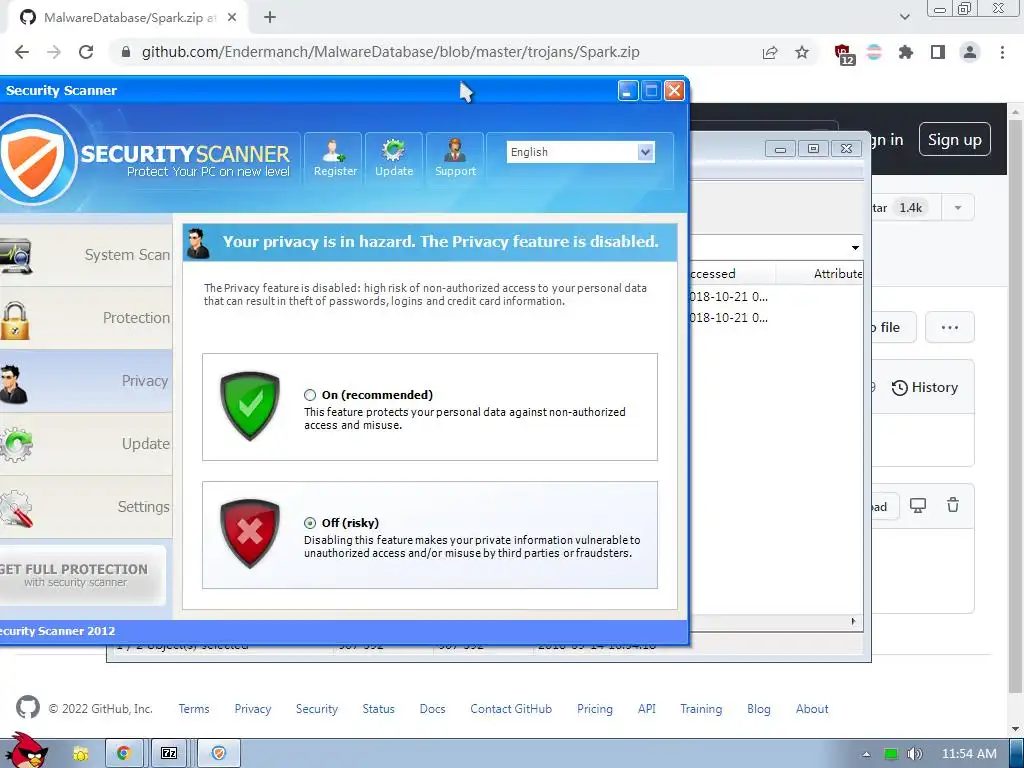The width and height of the screenshot is (1024, 768).
Task: Click the address bar URL
Action: [x=391, y=52]
